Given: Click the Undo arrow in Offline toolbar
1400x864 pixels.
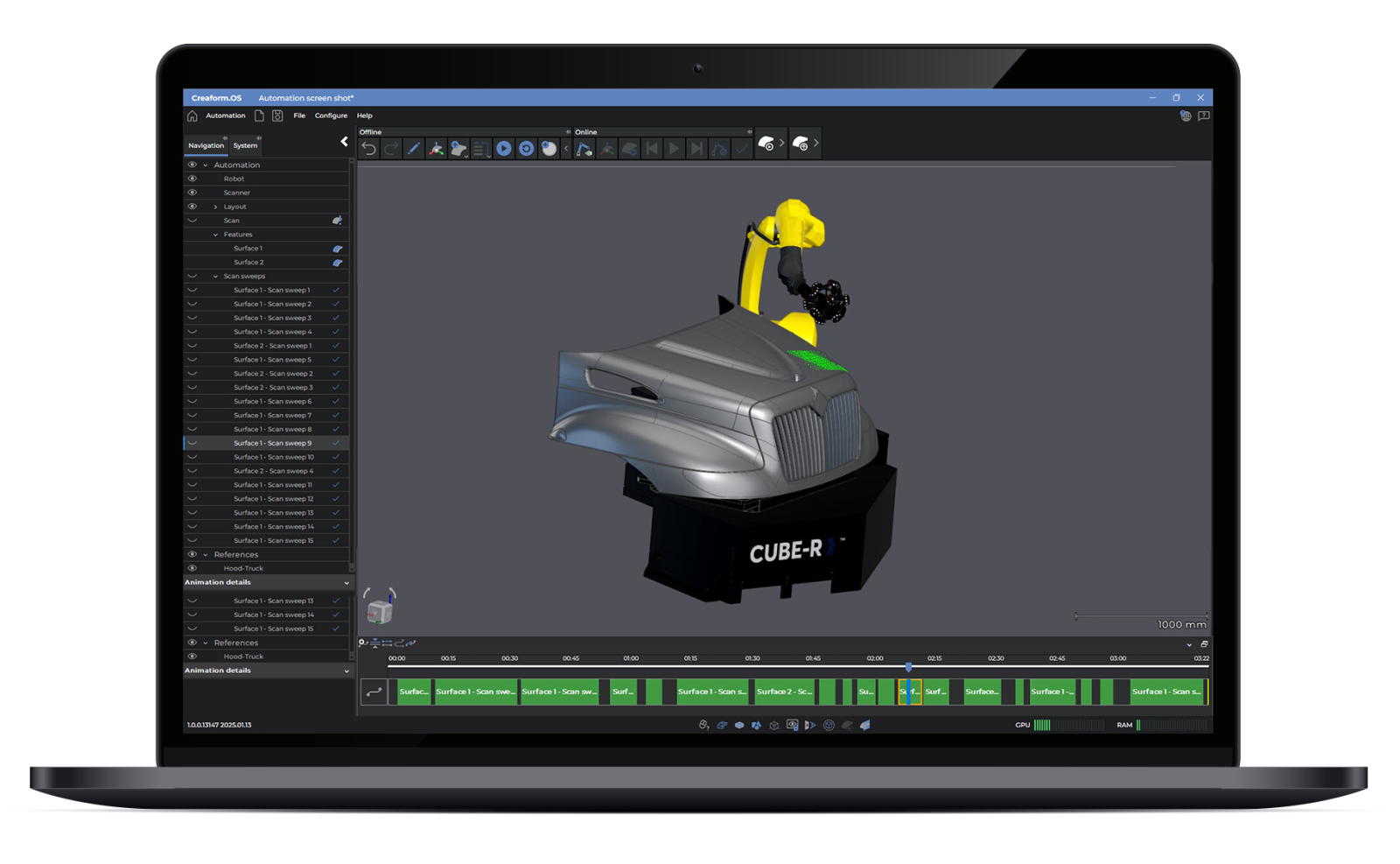Looking at the screenshot, I should [x=369, y=149].
